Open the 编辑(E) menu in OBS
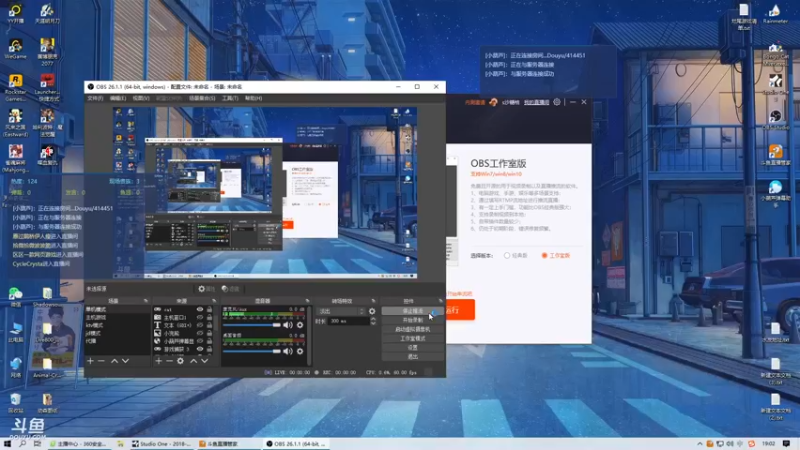This screenshot has height=450, width=800. [118, 98]
